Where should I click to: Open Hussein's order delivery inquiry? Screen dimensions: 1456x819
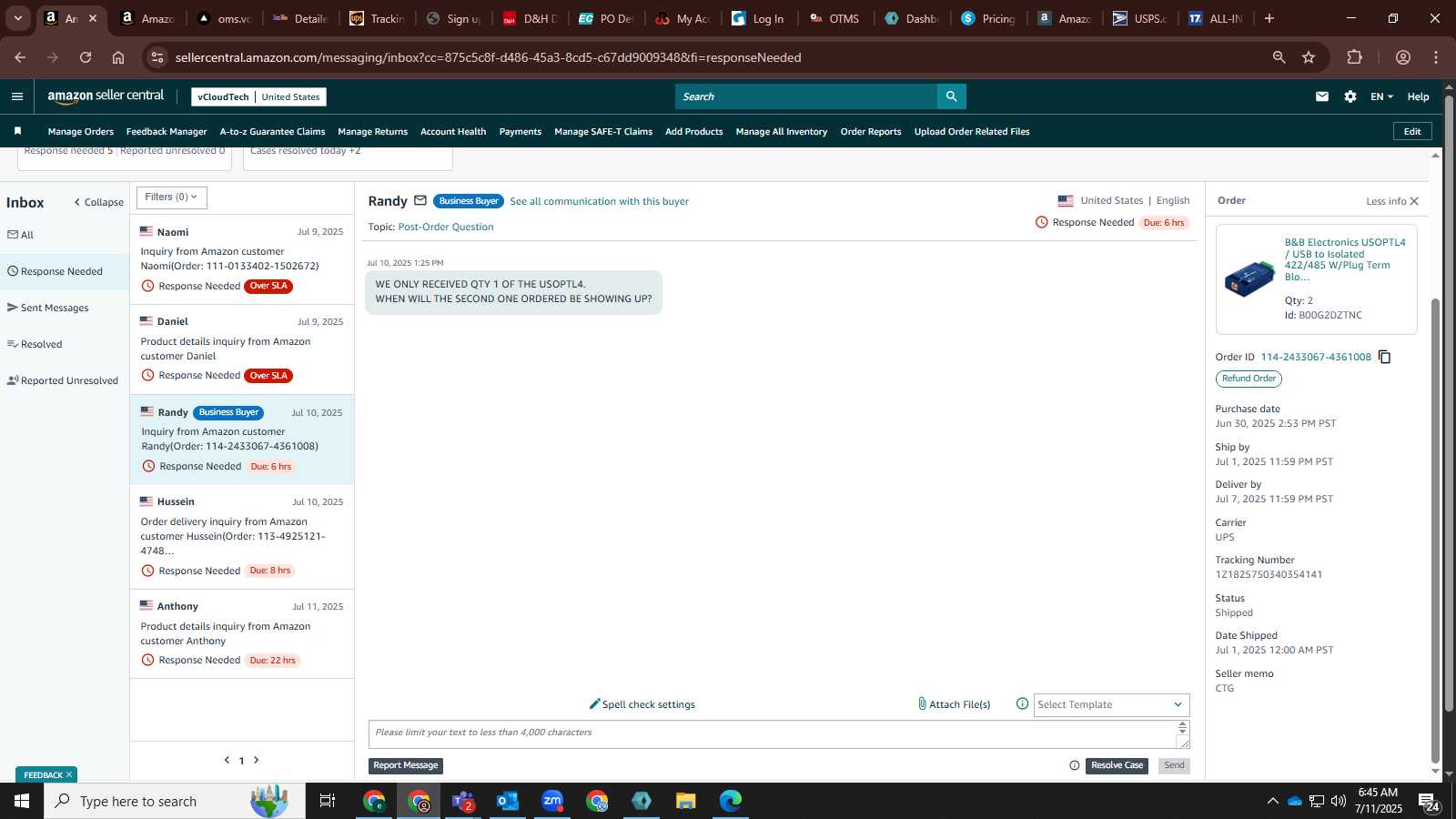[x=242, y=537]
